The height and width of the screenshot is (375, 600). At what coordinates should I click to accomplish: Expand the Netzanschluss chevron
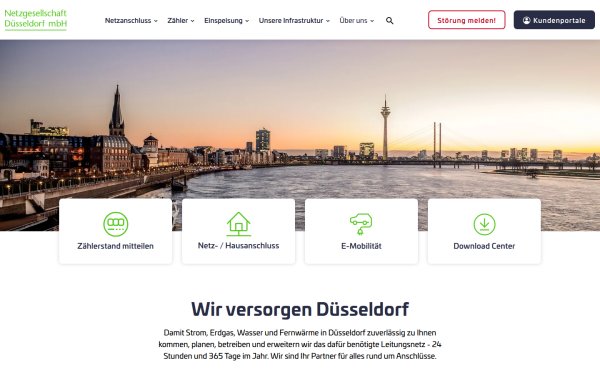pyautogui.click(x=156, y=21)
